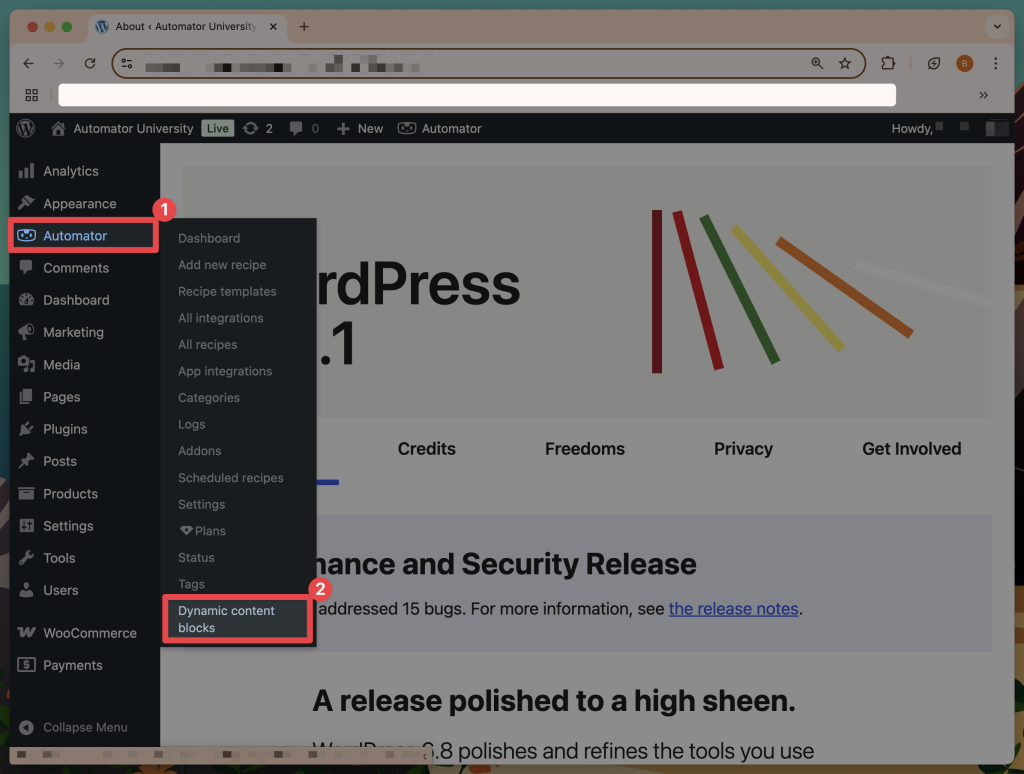Open the Scheduled recipes submenu item
Screen dimensions: 1024x774
[229, 477]
